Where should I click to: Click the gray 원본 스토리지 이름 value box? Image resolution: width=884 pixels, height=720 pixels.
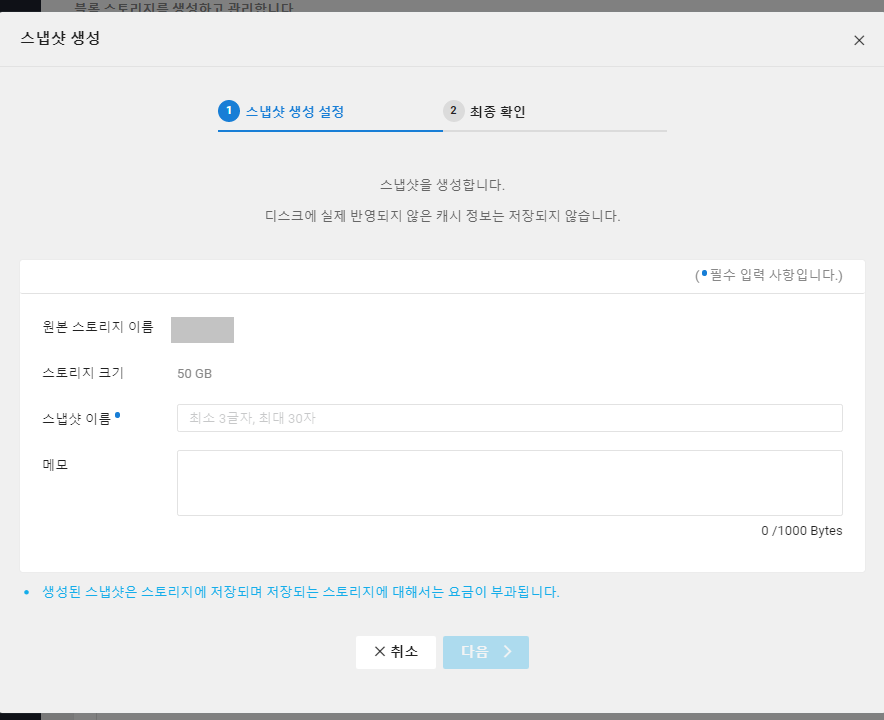click(x=202, y=330)
